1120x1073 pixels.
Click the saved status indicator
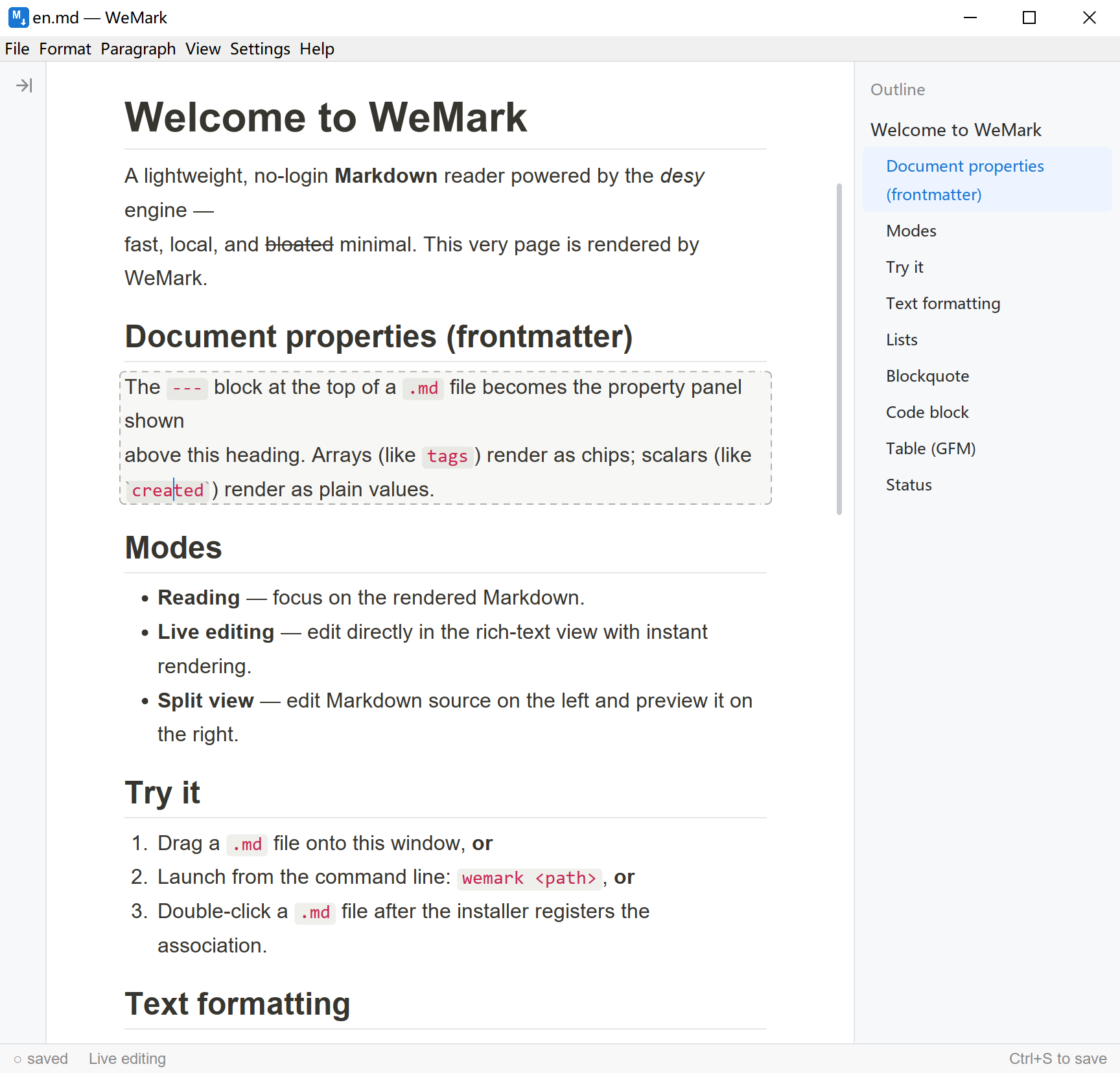(x=41, y=1059)
